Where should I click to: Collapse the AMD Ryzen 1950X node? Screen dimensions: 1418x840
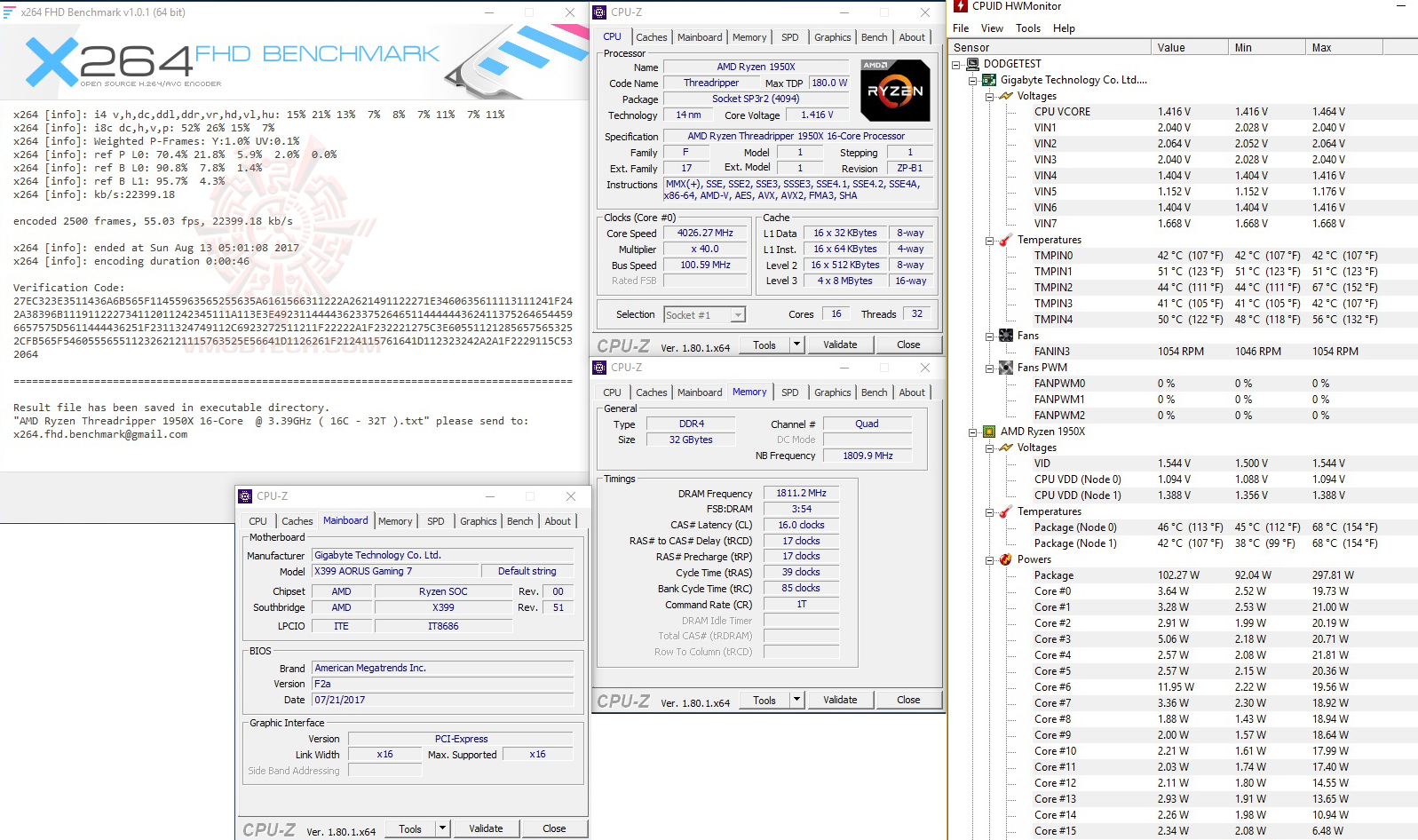[973, 432]
